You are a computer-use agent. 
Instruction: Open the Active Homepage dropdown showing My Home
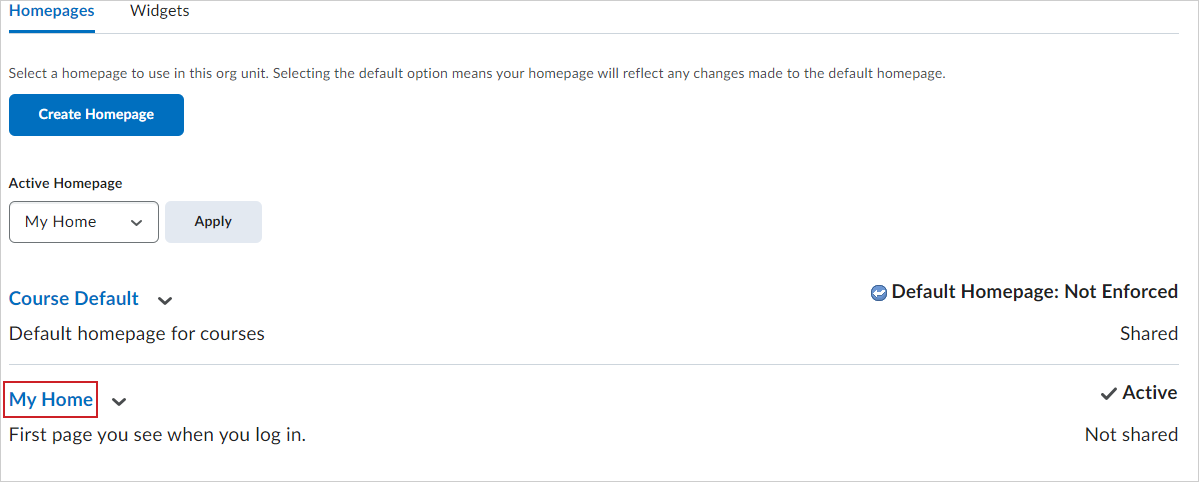[x=84, y=222]
